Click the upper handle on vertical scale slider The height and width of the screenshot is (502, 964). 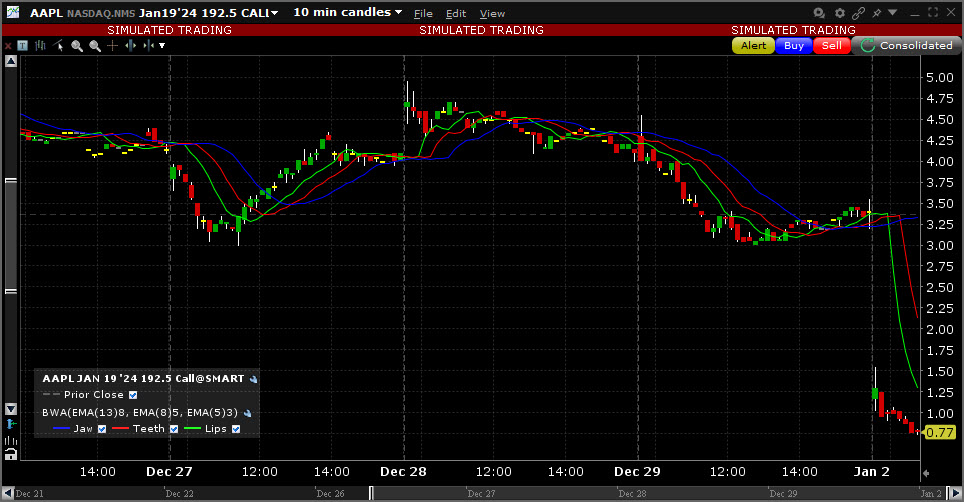10,181
